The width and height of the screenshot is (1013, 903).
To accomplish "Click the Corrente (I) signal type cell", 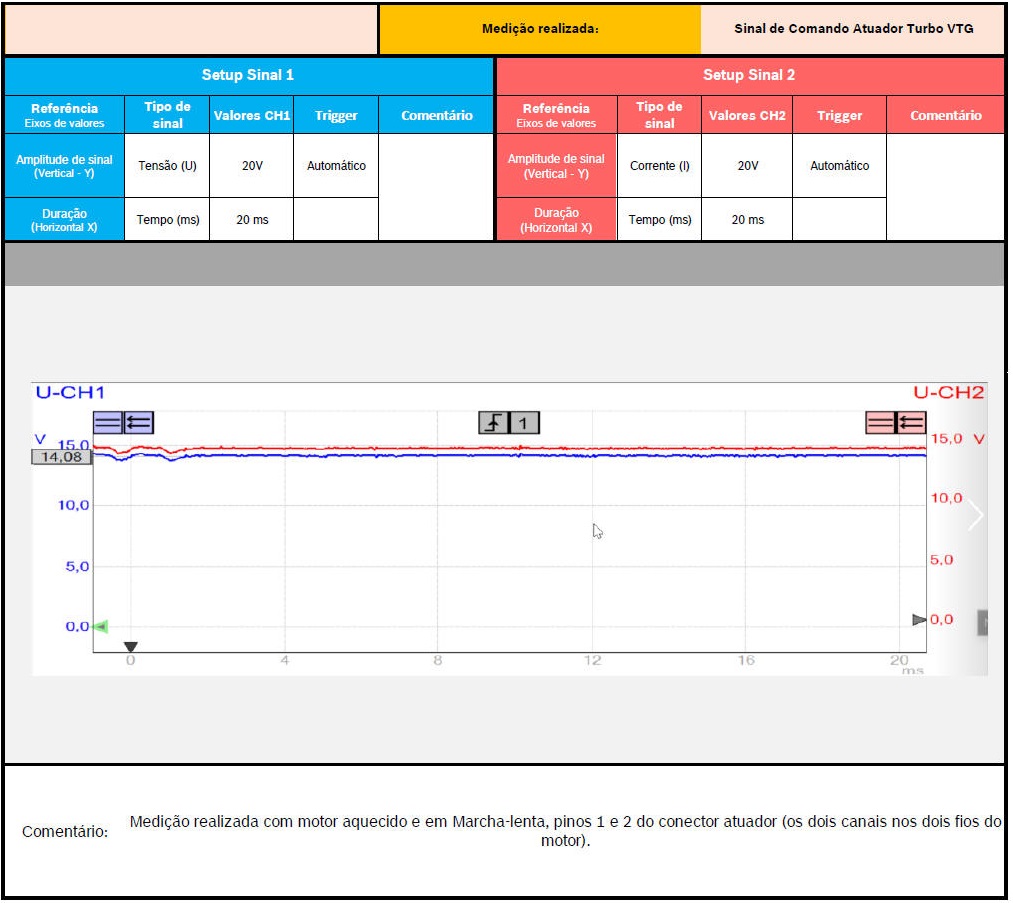I will click(x=659, y=166).
